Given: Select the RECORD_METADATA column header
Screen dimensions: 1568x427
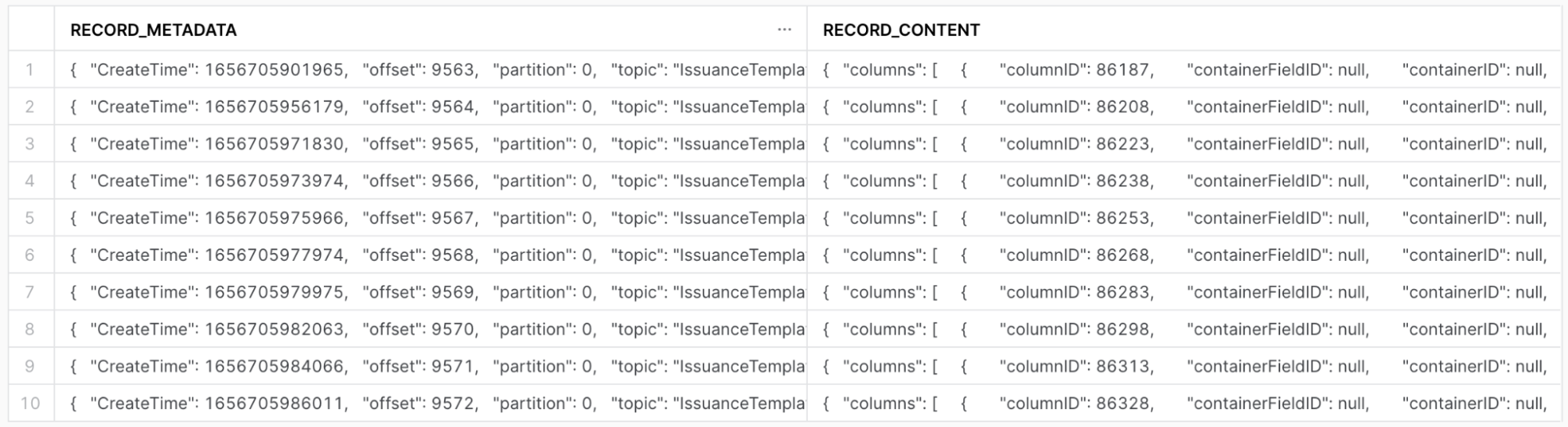Looking at the screenshot, I should [154, 30].
